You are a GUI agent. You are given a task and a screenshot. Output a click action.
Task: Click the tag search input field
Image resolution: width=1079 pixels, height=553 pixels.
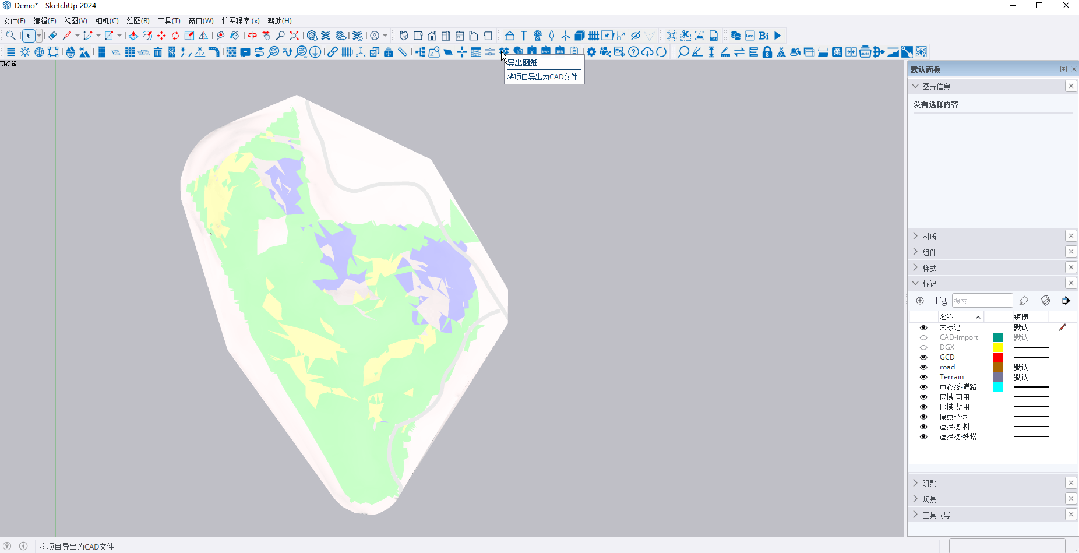(982, 300)
